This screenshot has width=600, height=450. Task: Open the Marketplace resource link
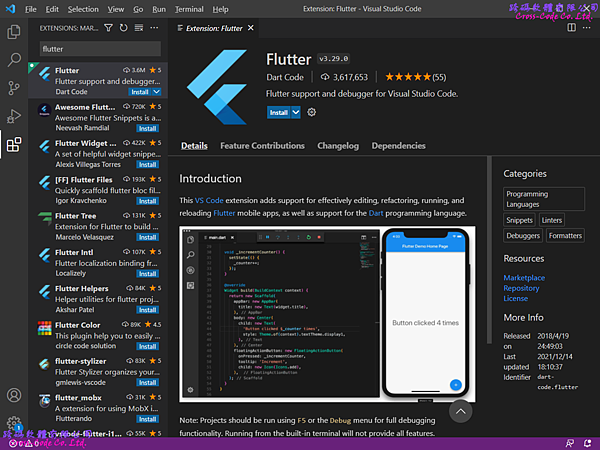524,278
